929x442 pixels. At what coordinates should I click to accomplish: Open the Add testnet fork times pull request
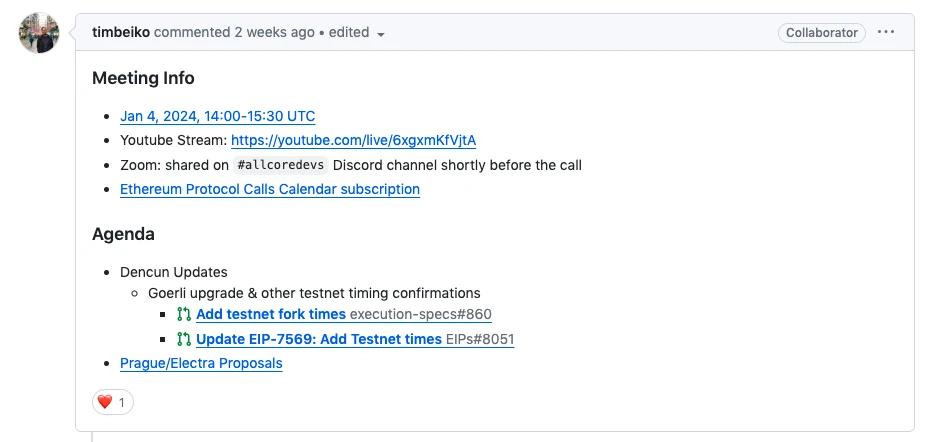(271, 315)
